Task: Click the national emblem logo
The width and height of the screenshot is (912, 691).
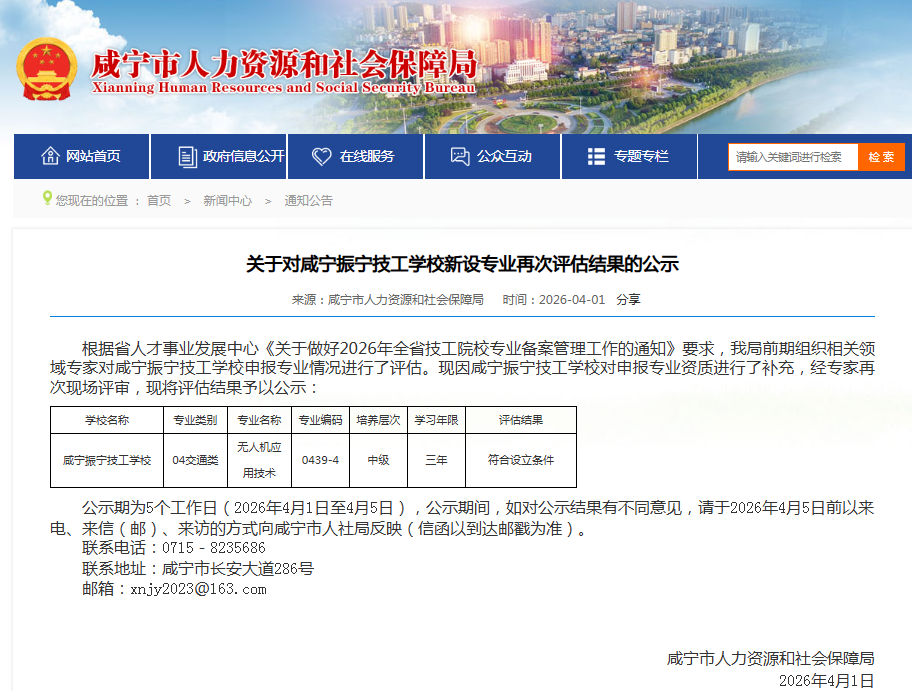Action: (x=47, y=69)
